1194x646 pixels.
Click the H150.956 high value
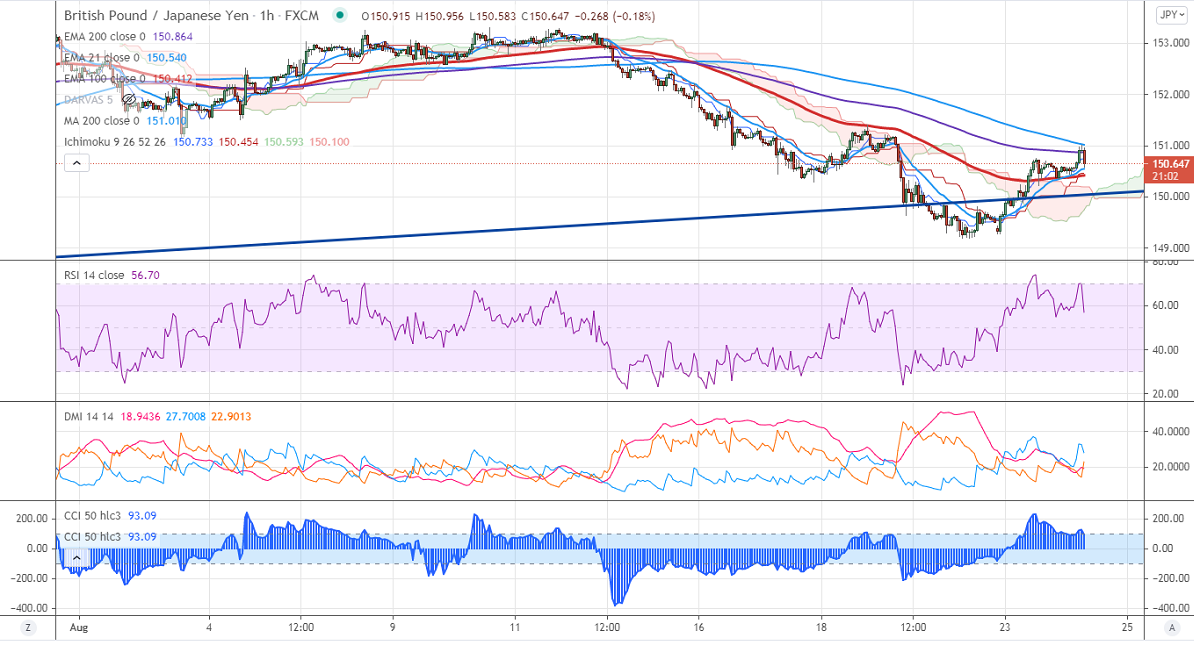coord(439,16)
